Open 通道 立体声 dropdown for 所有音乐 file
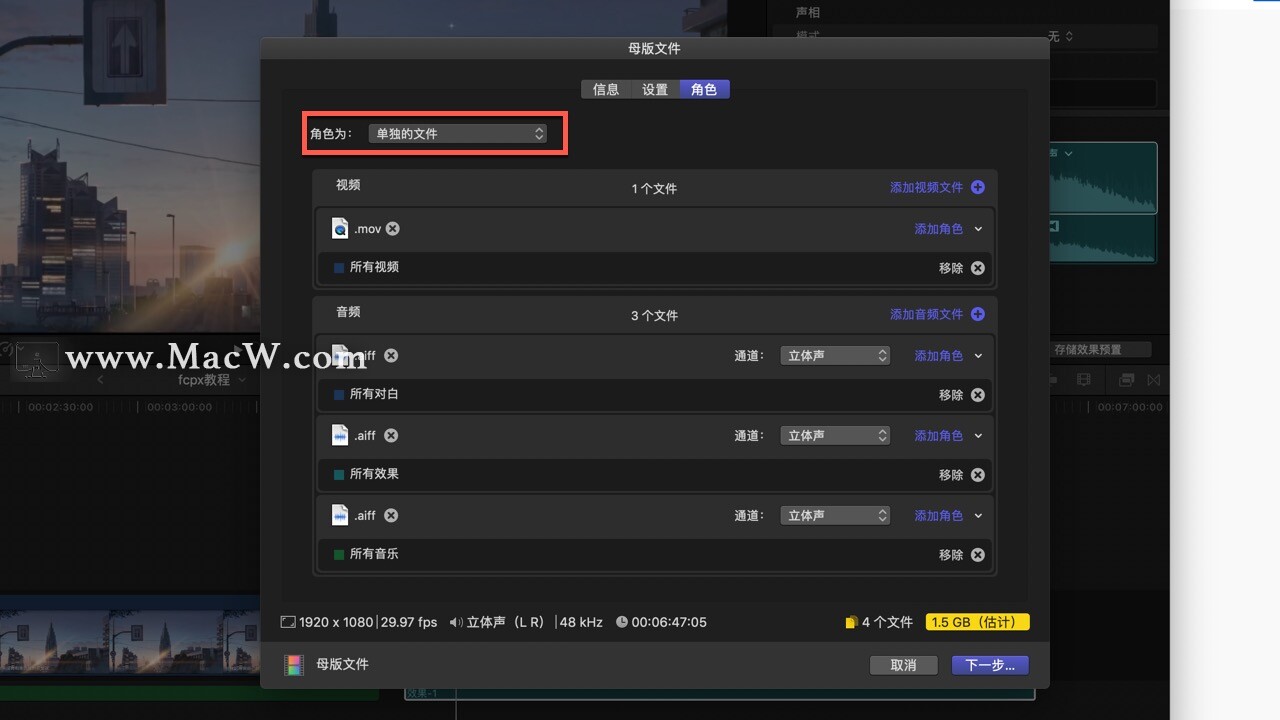Screen dimensions: 1280x720 tap(835, 515)
